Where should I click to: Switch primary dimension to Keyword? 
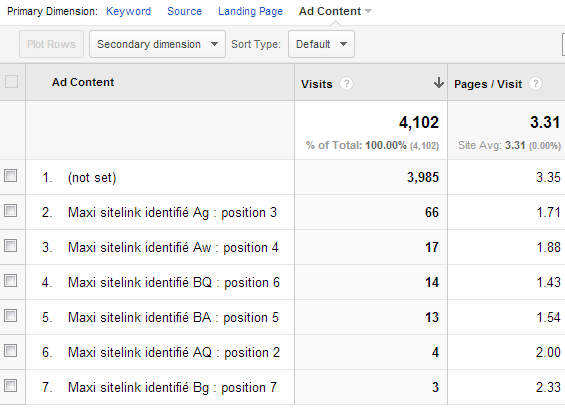tap(128, 11)
